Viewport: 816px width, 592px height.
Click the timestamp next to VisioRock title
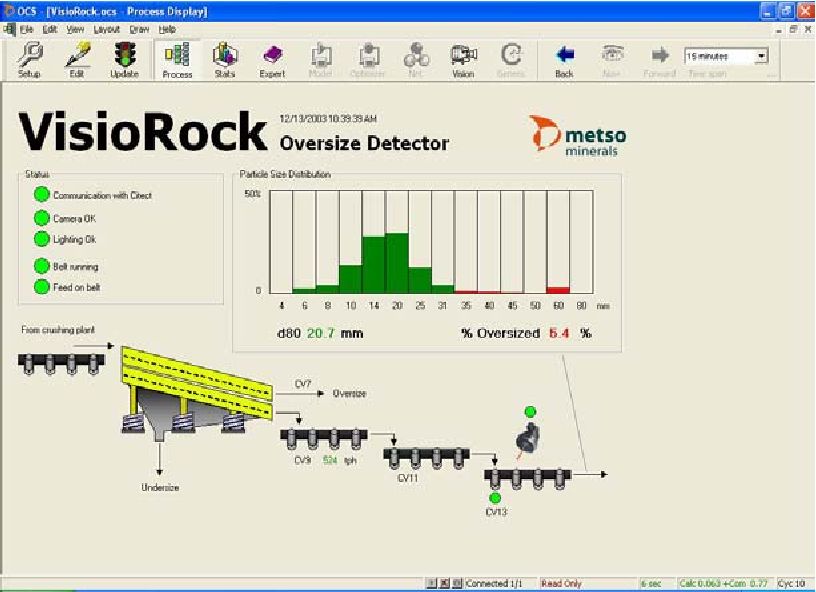(x=328, y=119)
